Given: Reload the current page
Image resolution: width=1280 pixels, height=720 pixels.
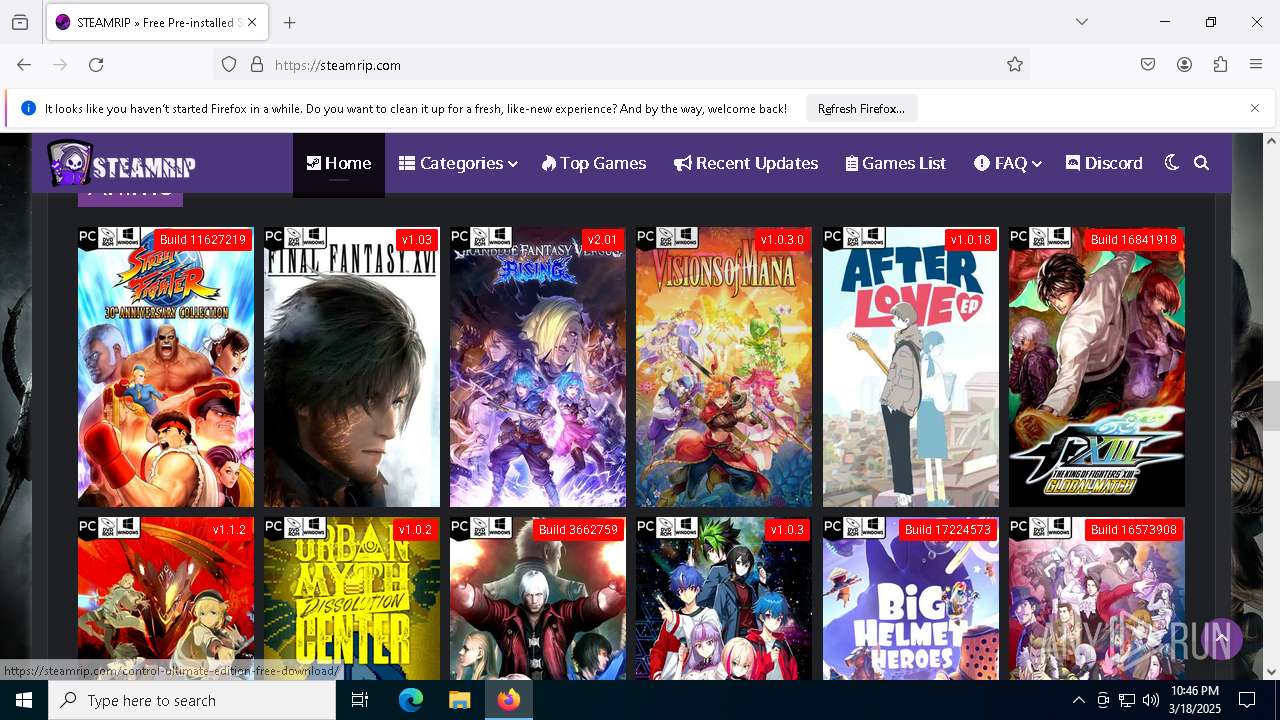Looking at the screenshot, I should pyautogui.click(x=96, y=65).
